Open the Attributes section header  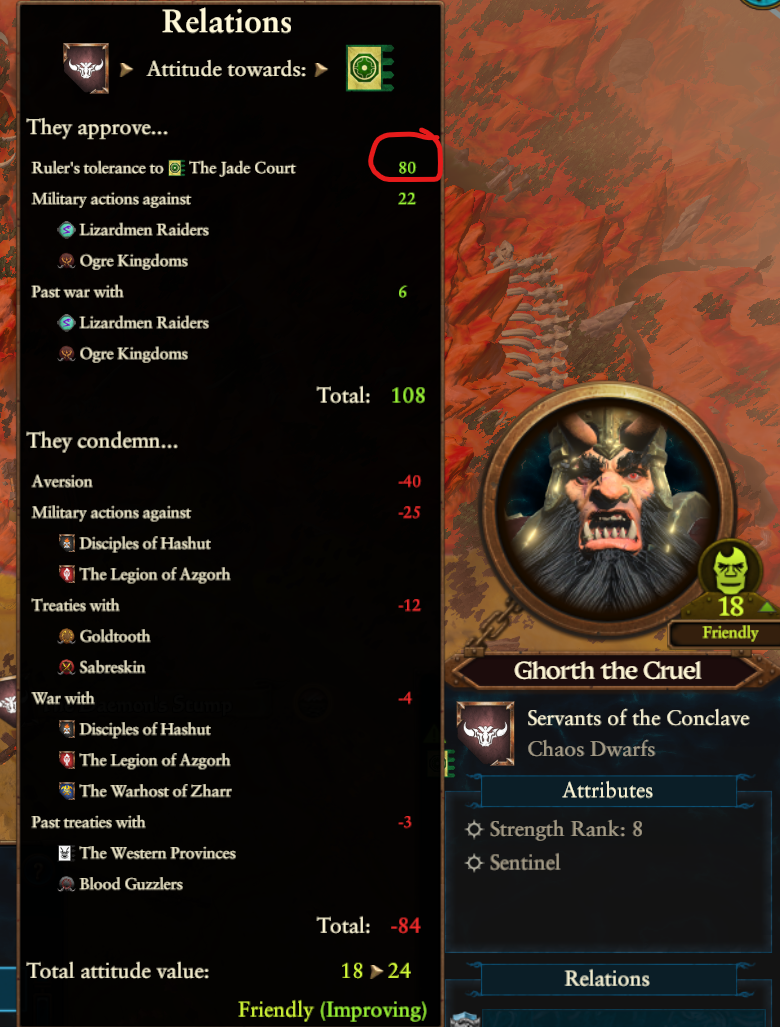608,791
